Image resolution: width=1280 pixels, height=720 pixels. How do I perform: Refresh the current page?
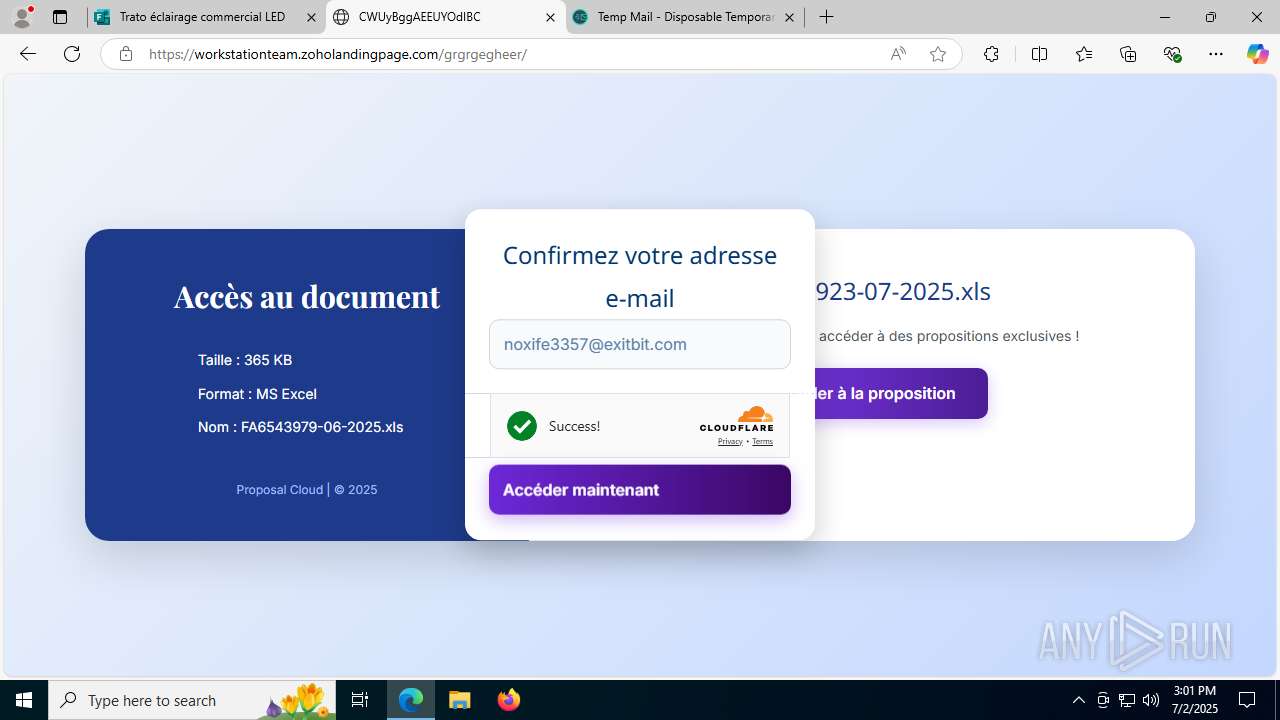tap(72, 54)
